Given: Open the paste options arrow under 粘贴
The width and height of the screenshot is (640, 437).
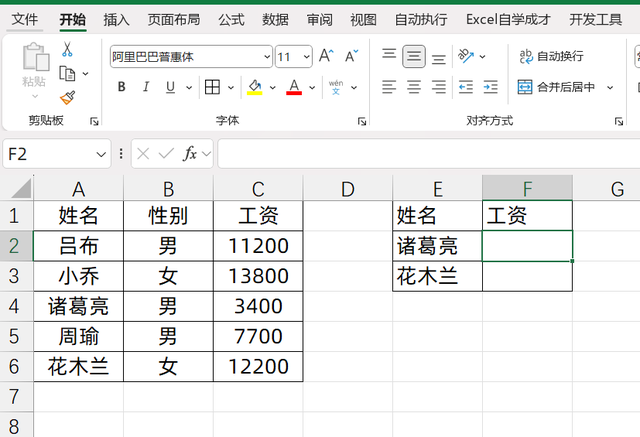Looking at the screenshot, I should 35,97.
